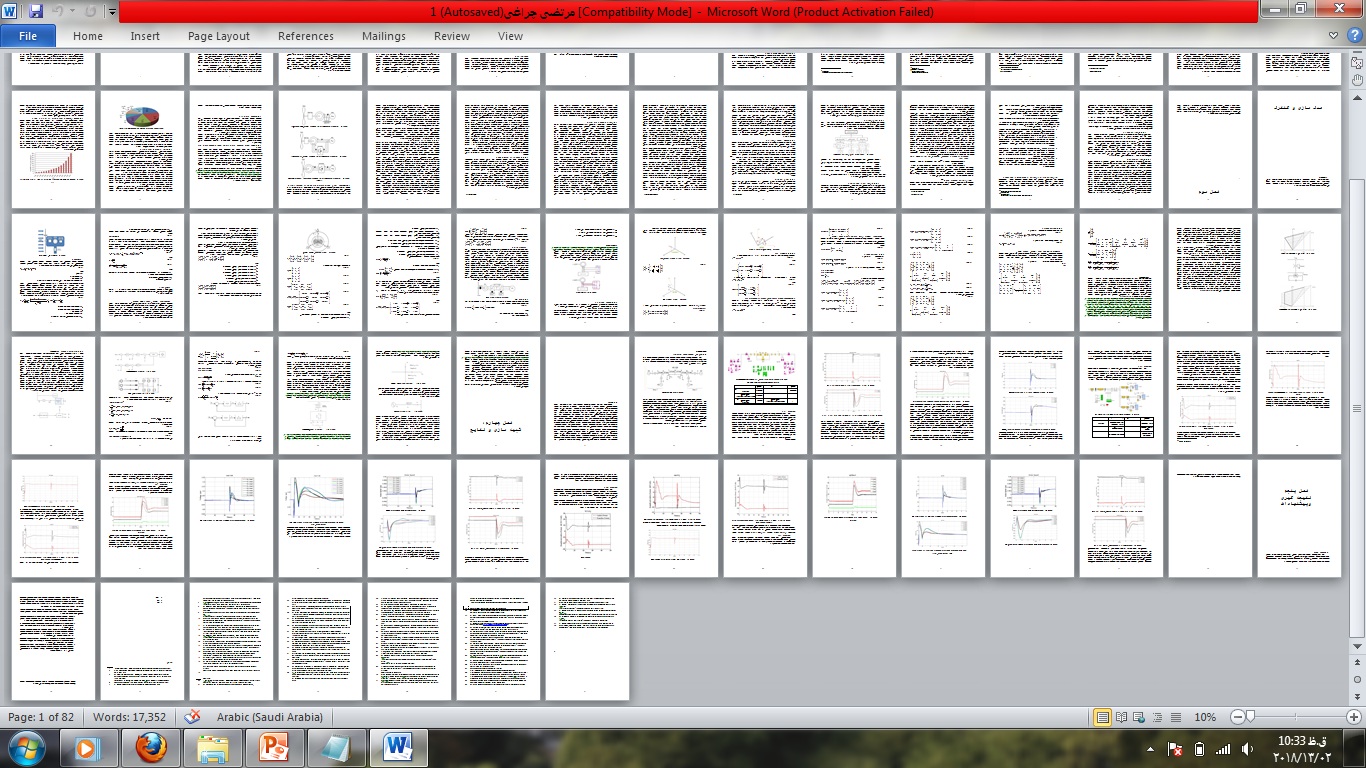Screen dimensions: 1366x768
Task: Show hidden system tray icons arrow
Action: [1152, 749]
